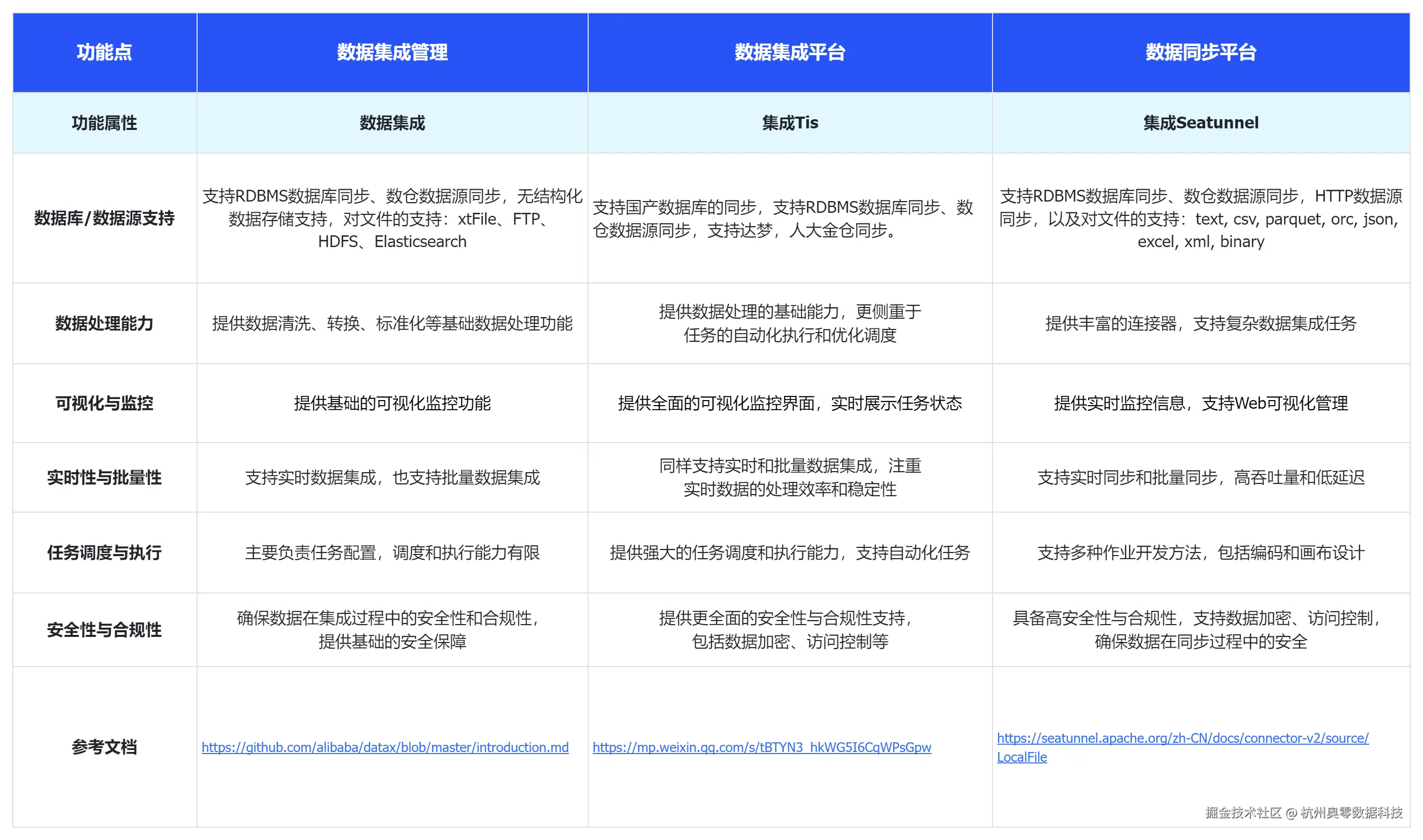The width and height of the screenshot is (1423, 840).
Task: Click the cell ending with 确保数据在同步过程中的安全
Action: (1201, 629)
